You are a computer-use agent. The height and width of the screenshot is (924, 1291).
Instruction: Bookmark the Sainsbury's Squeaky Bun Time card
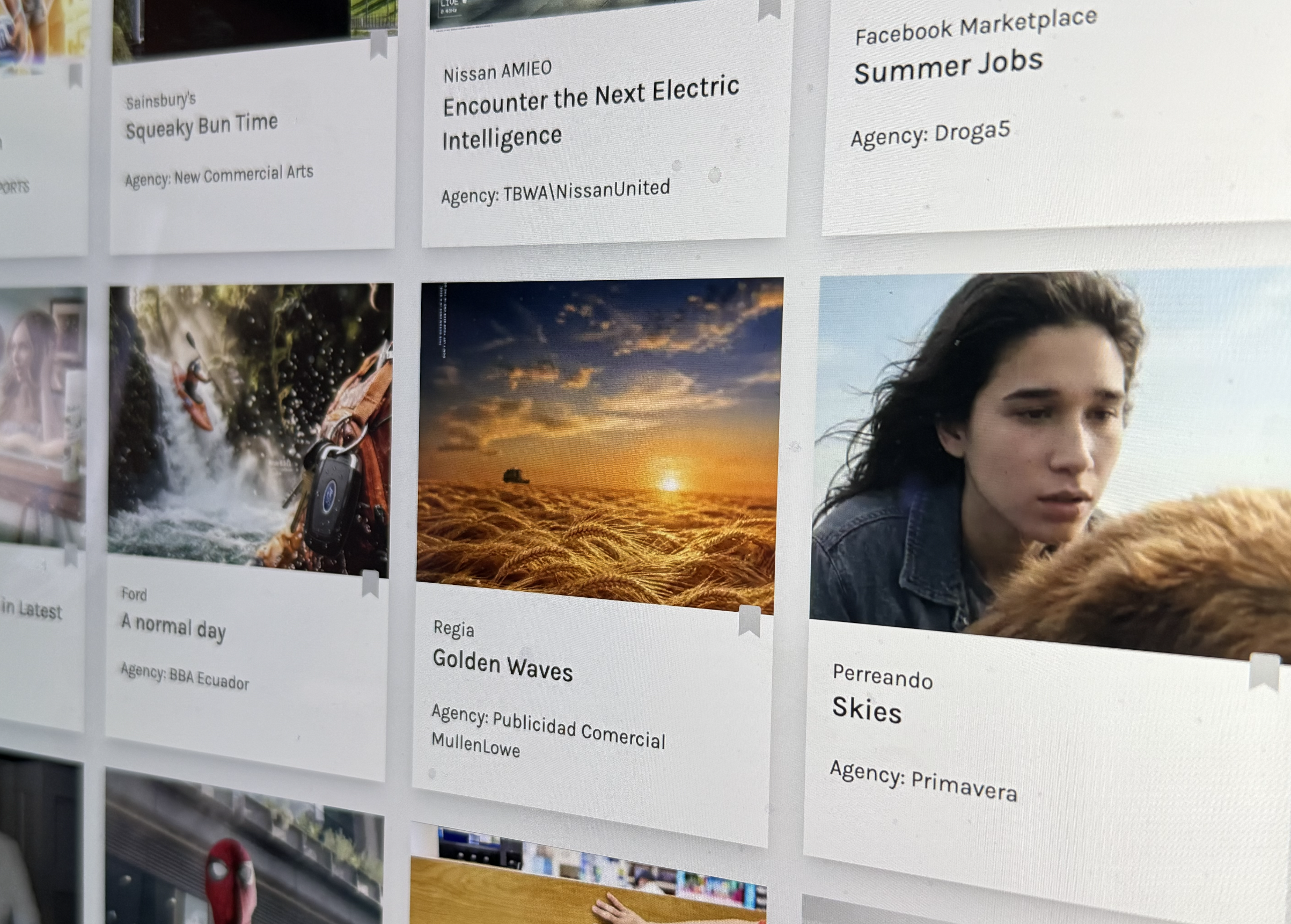point(379,45)
